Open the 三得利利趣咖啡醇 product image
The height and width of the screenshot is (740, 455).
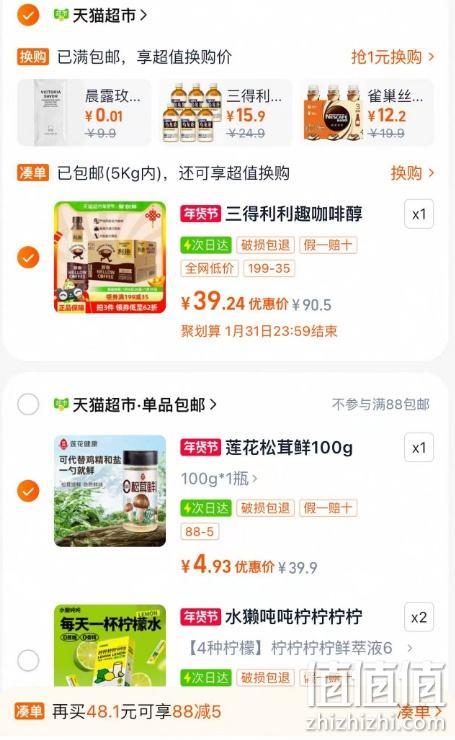pyautogui.click(x=110, y=257)
